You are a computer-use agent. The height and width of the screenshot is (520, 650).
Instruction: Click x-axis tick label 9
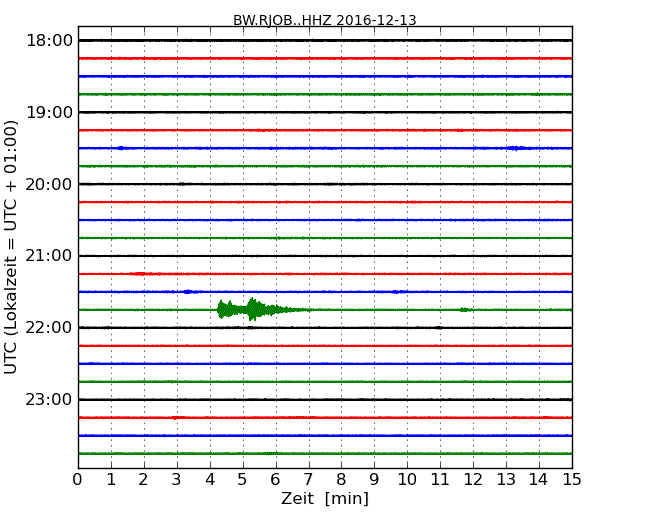coord(374,480)
